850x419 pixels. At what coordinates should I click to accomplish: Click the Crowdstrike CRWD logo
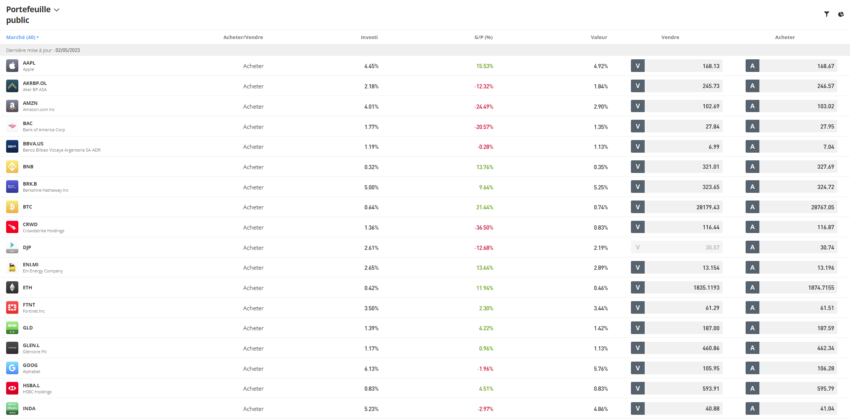12,227
